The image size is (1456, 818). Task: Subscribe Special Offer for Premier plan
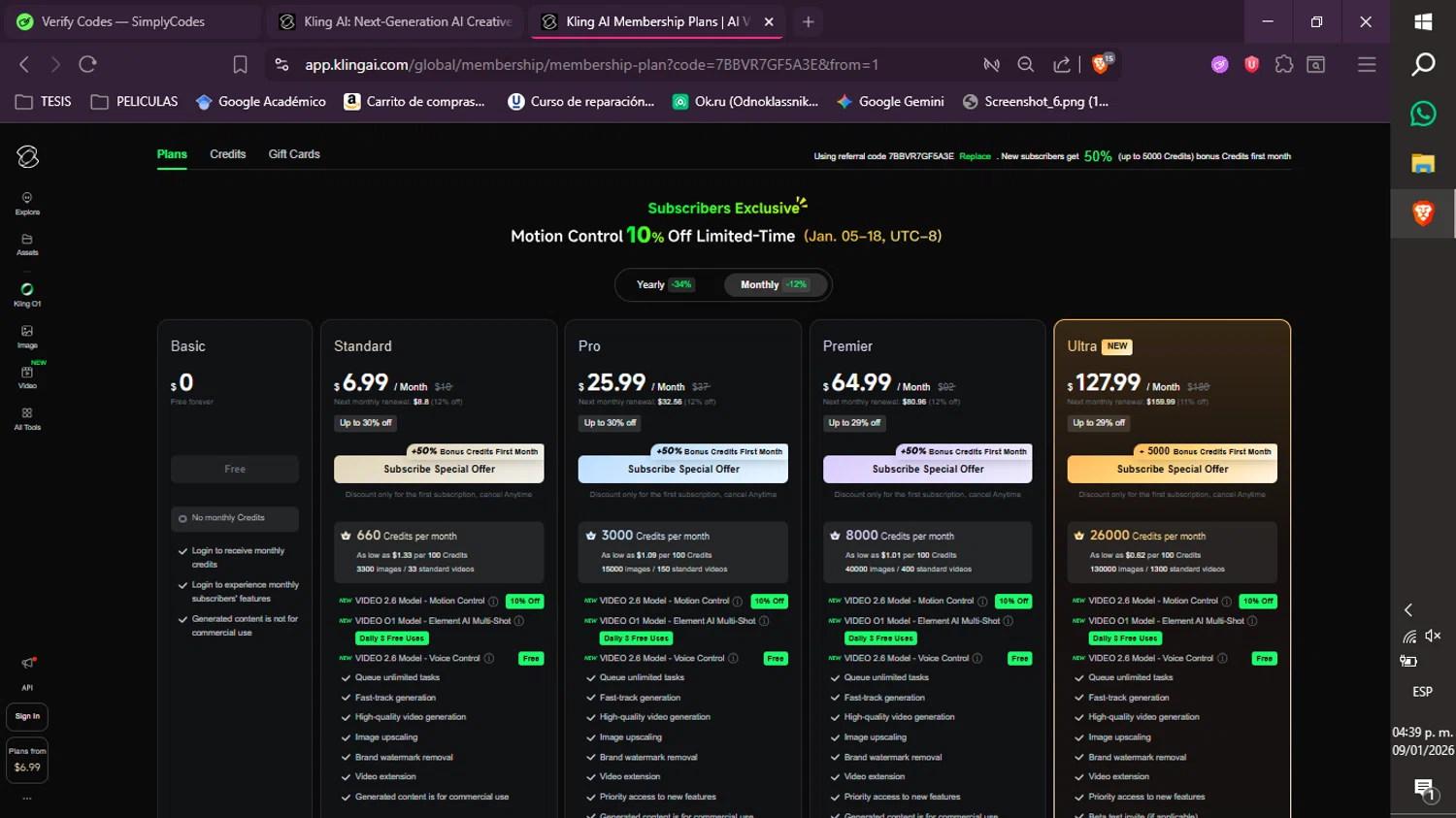[928, 469]
